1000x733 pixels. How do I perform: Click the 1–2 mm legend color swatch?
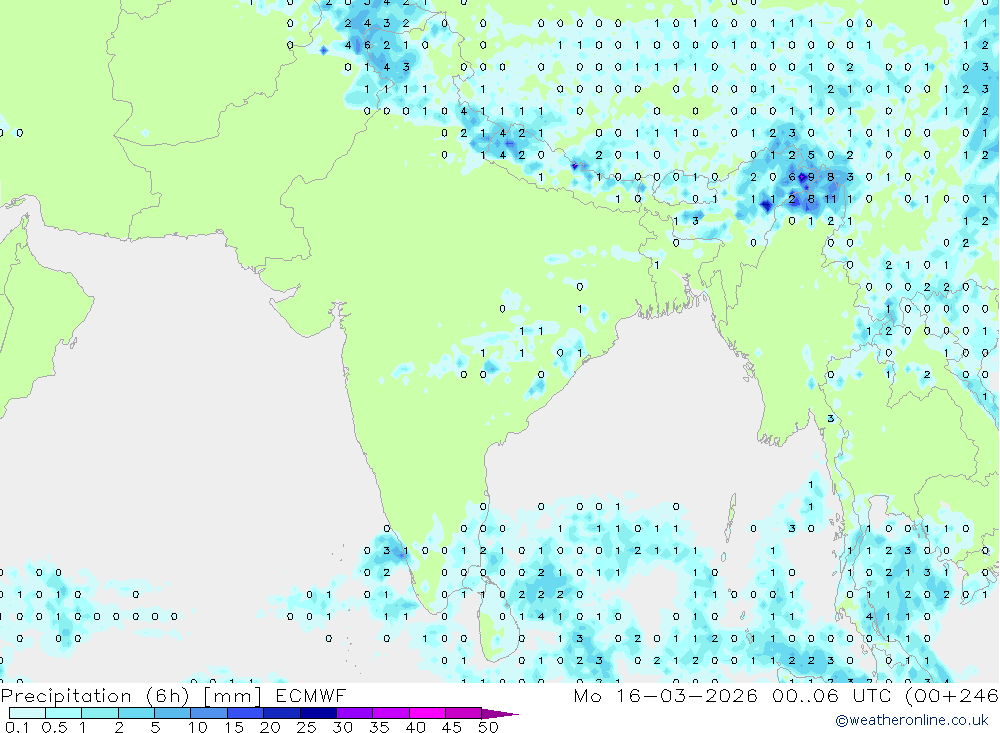pos(100,713)
